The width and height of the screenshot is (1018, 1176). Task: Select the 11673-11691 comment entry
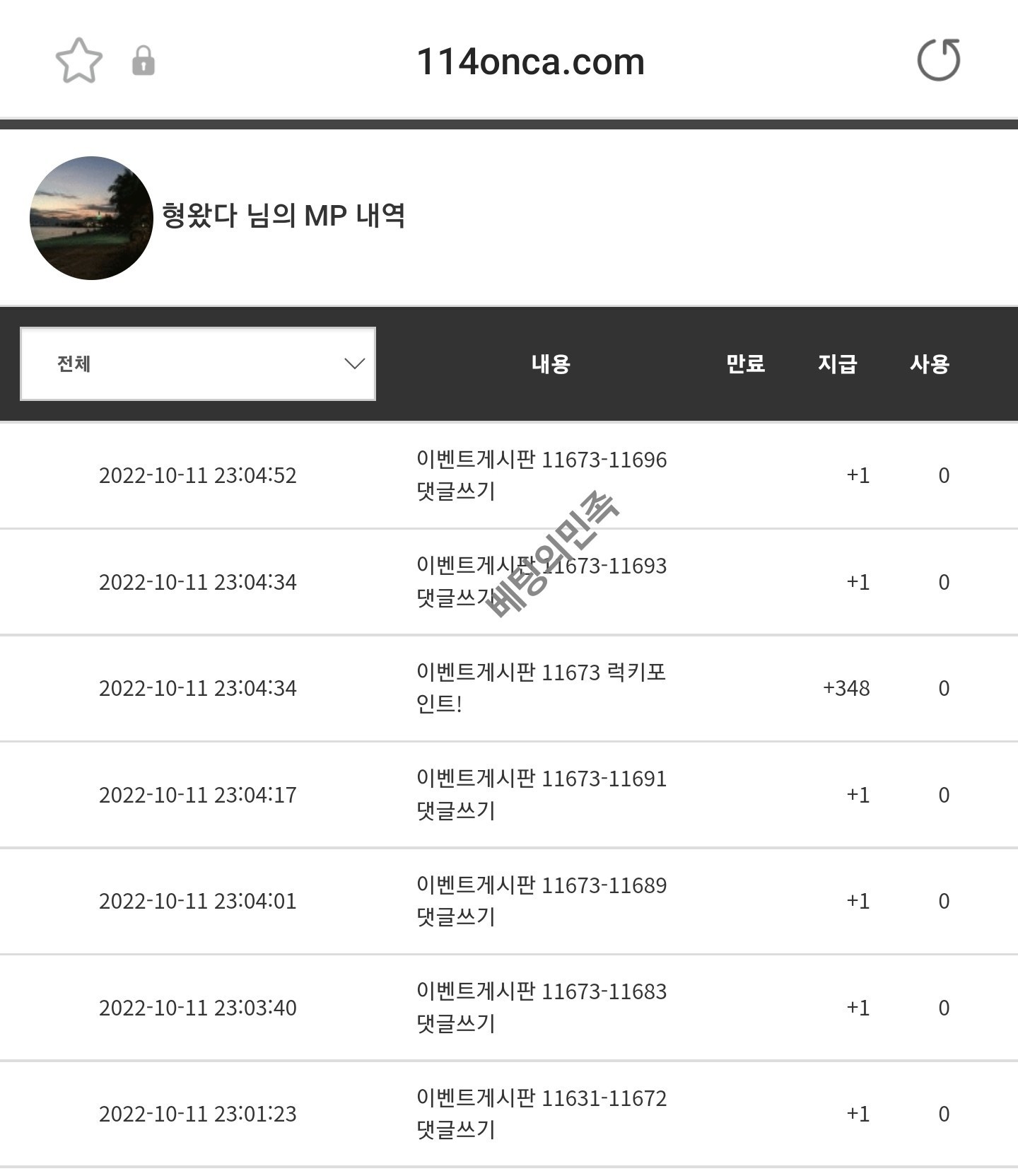pyautogui.click(x=541, y=794)
